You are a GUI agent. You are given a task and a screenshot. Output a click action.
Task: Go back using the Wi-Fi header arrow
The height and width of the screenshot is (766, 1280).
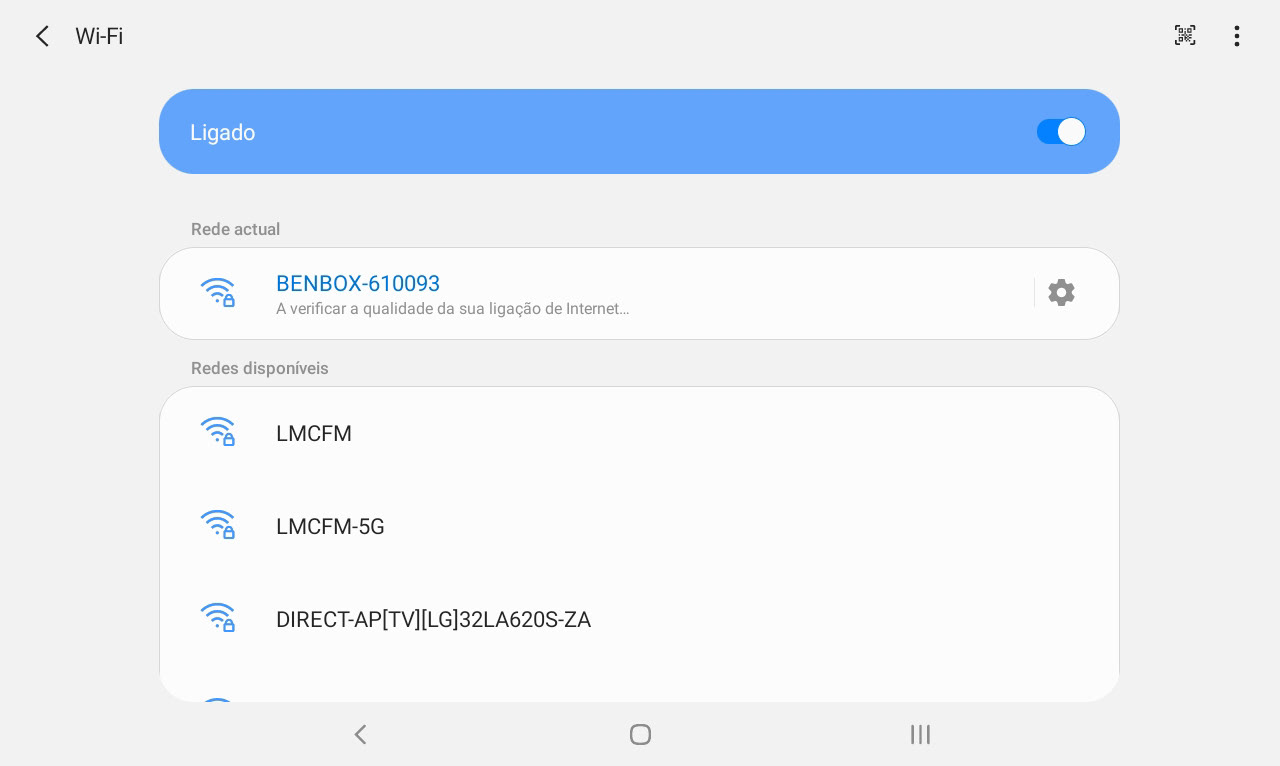coord(42,37)
